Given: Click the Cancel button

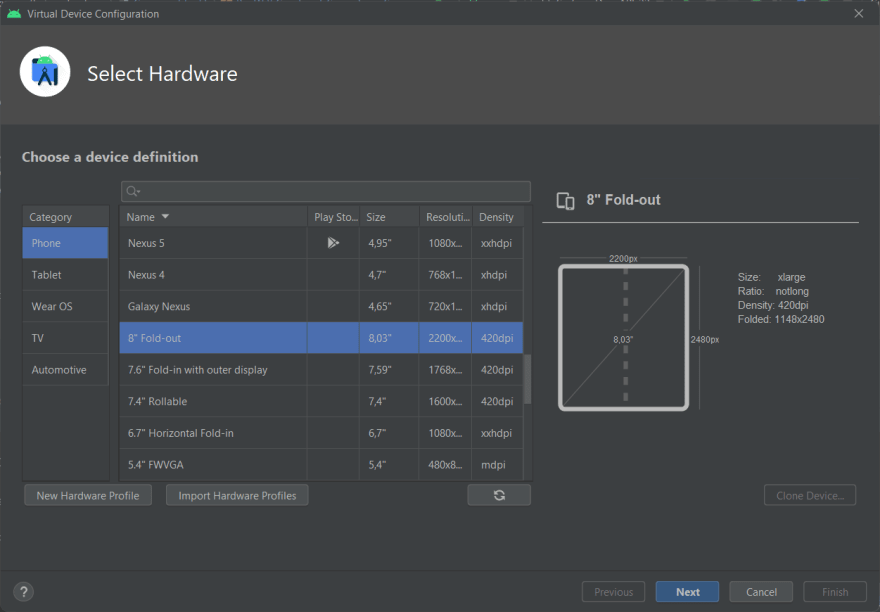Looking at the screenshot, I should coord(761,592).
